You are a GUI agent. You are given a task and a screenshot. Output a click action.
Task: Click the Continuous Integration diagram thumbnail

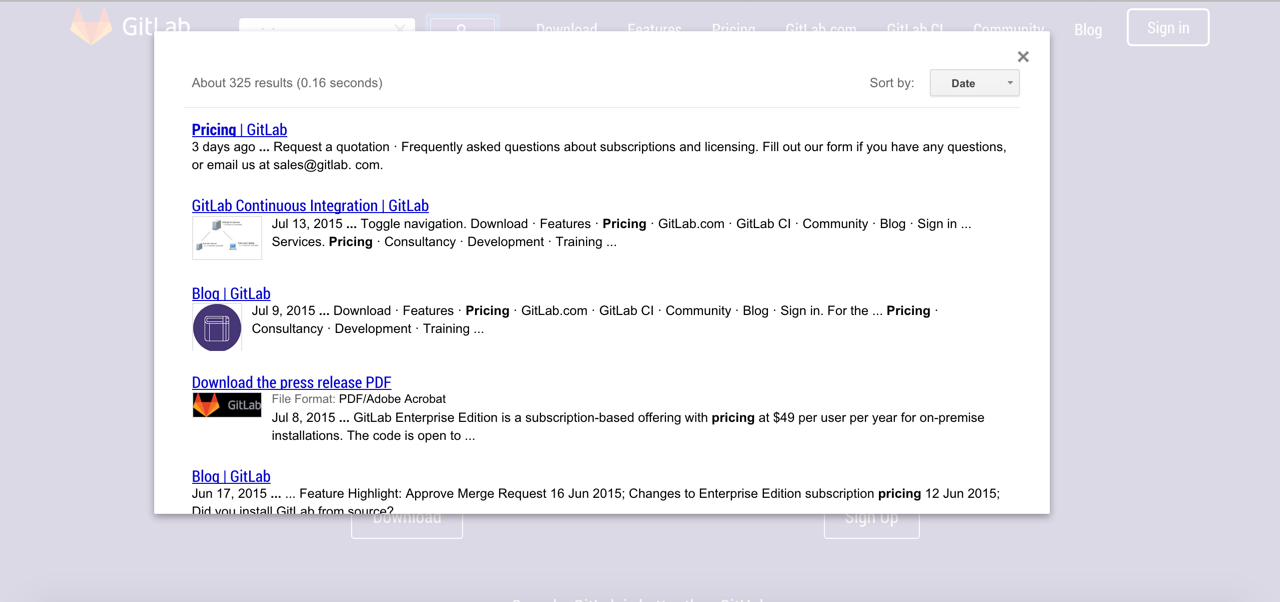click(x=227, y=238)
